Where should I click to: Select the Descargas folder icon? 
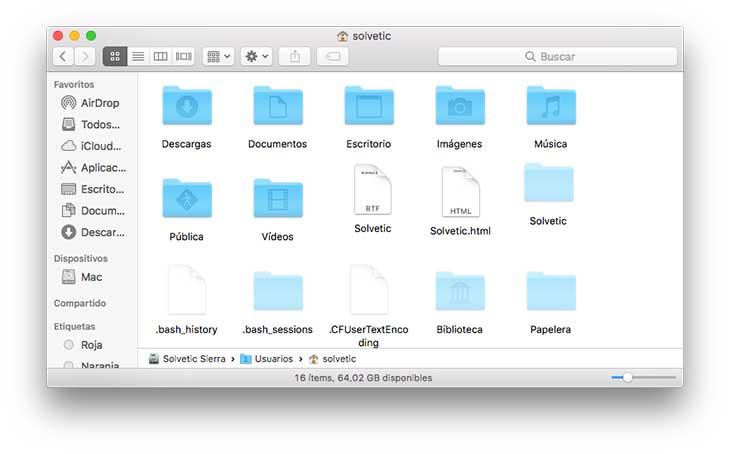tap(187, 106)
